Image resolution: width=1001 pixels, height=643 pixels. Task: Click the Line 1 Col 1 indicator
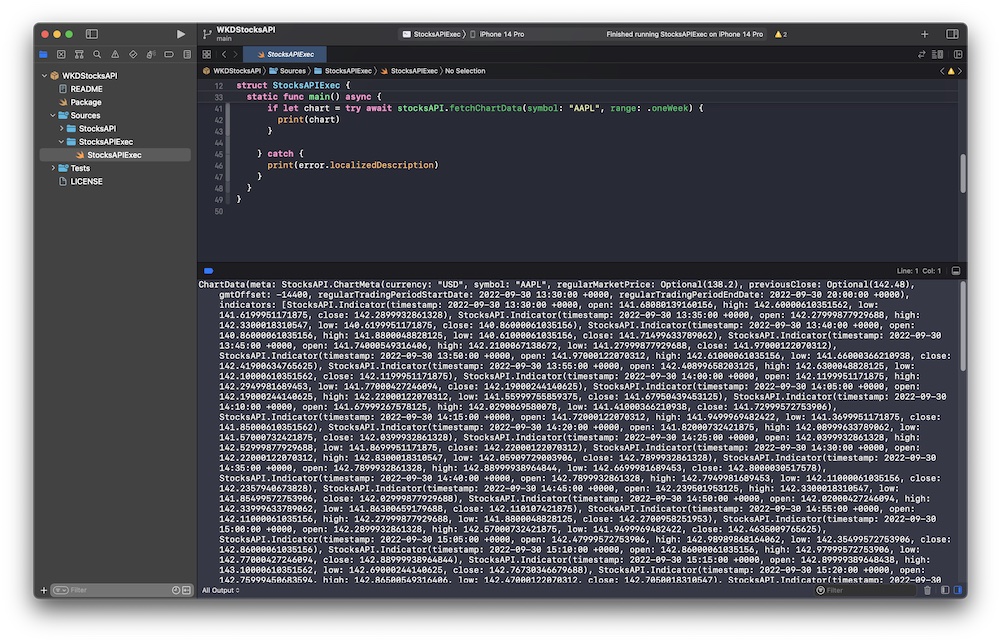point(919,271)
